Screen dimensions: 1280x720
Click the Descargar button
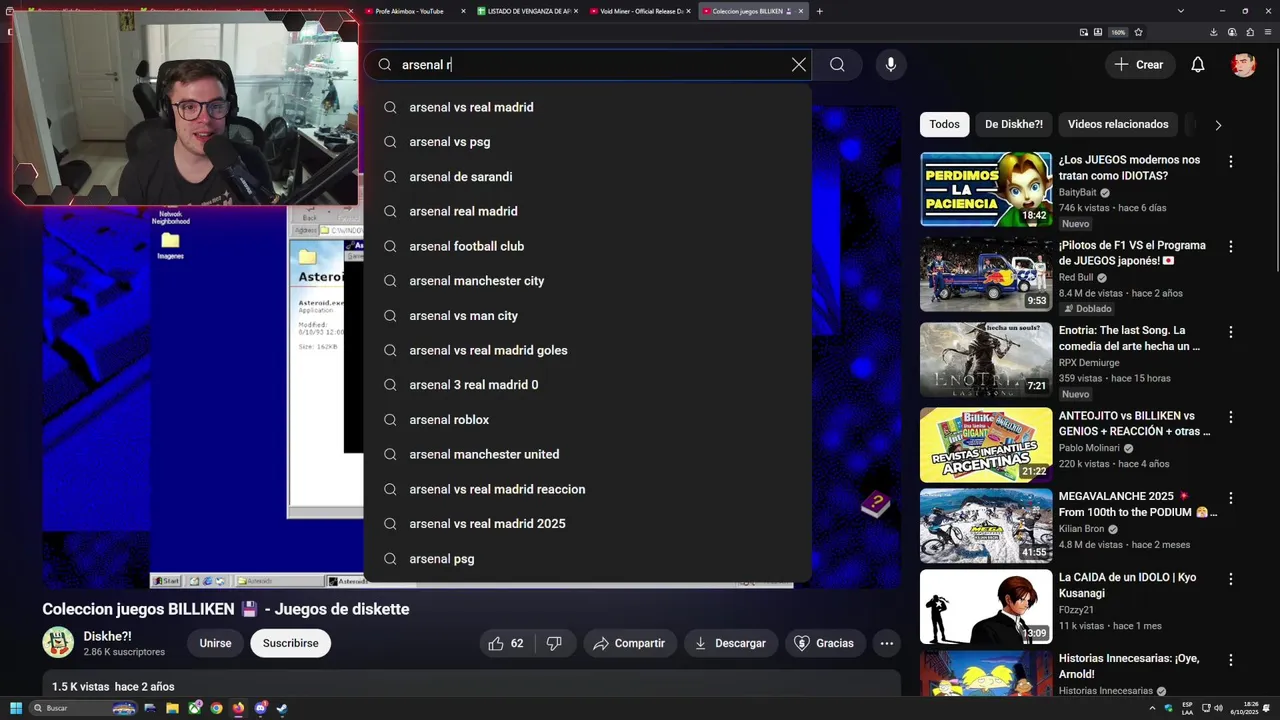(731, 643)
